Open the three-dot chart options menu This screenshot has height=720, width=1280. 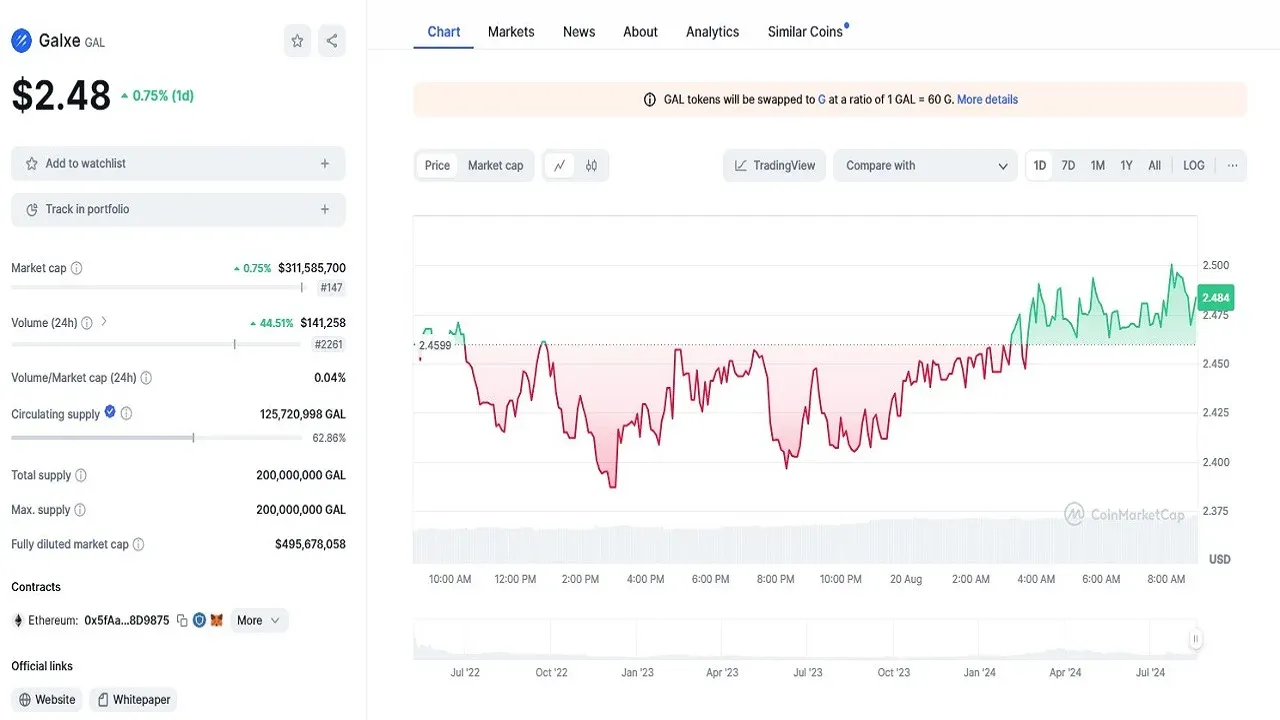click(x=1232, y=166)
